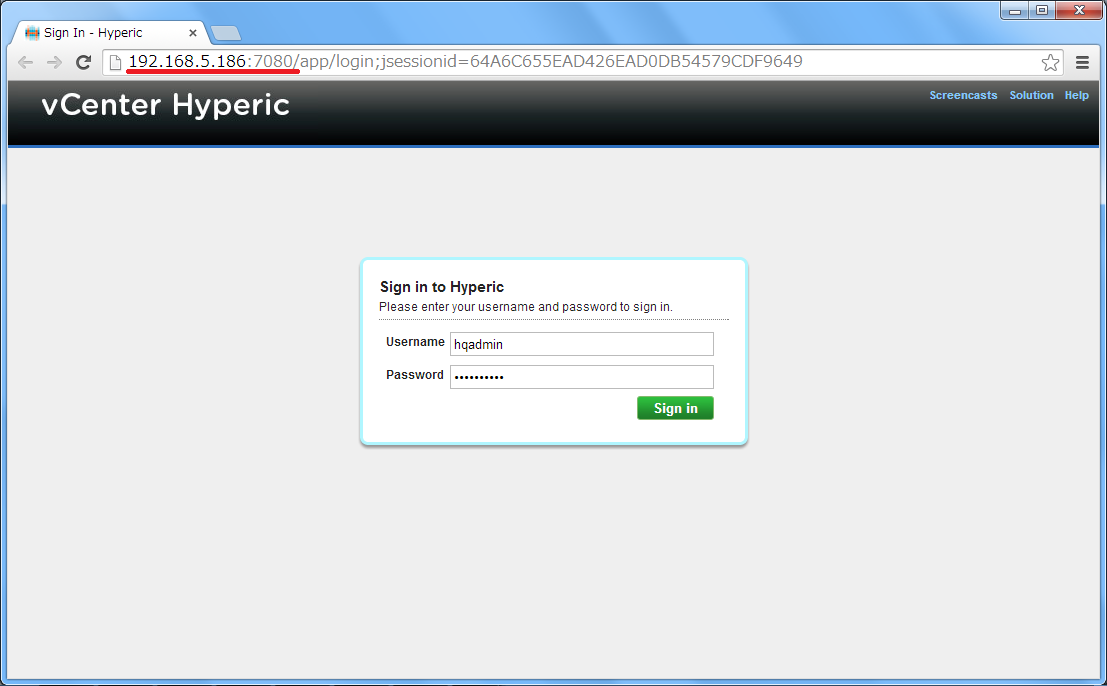This screenshot has height=686, width=1107.
Task: Focus the Username field with hqadmin
Action: coord(582,344)
